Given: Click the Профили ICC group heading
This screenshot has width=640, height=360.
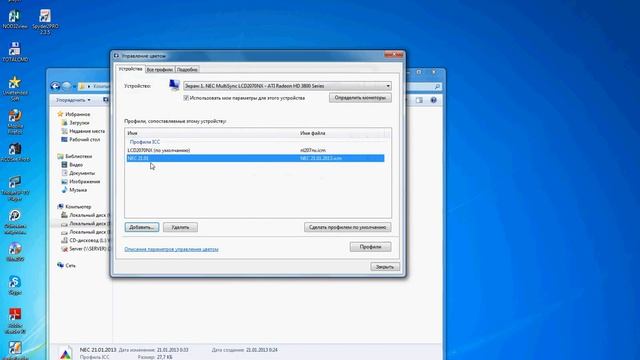Looking at the screenshot, I should [144, 142].
